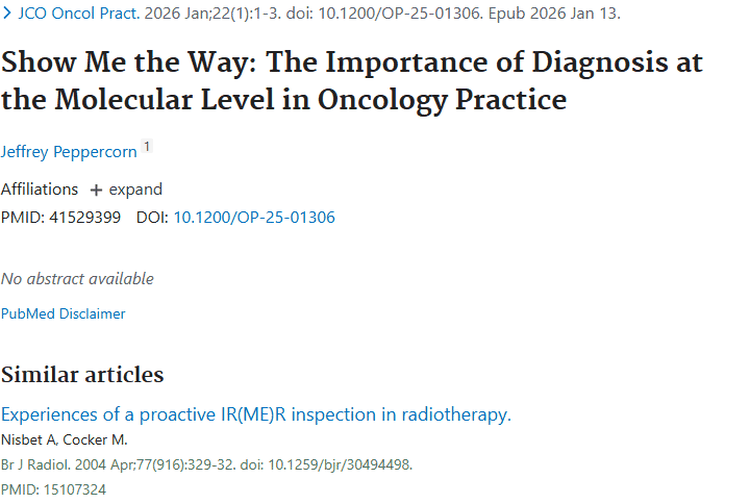Open author Jeffrey Peppercorn's link
This screenshot has width=750, height=500.
(x=69, y=150)
